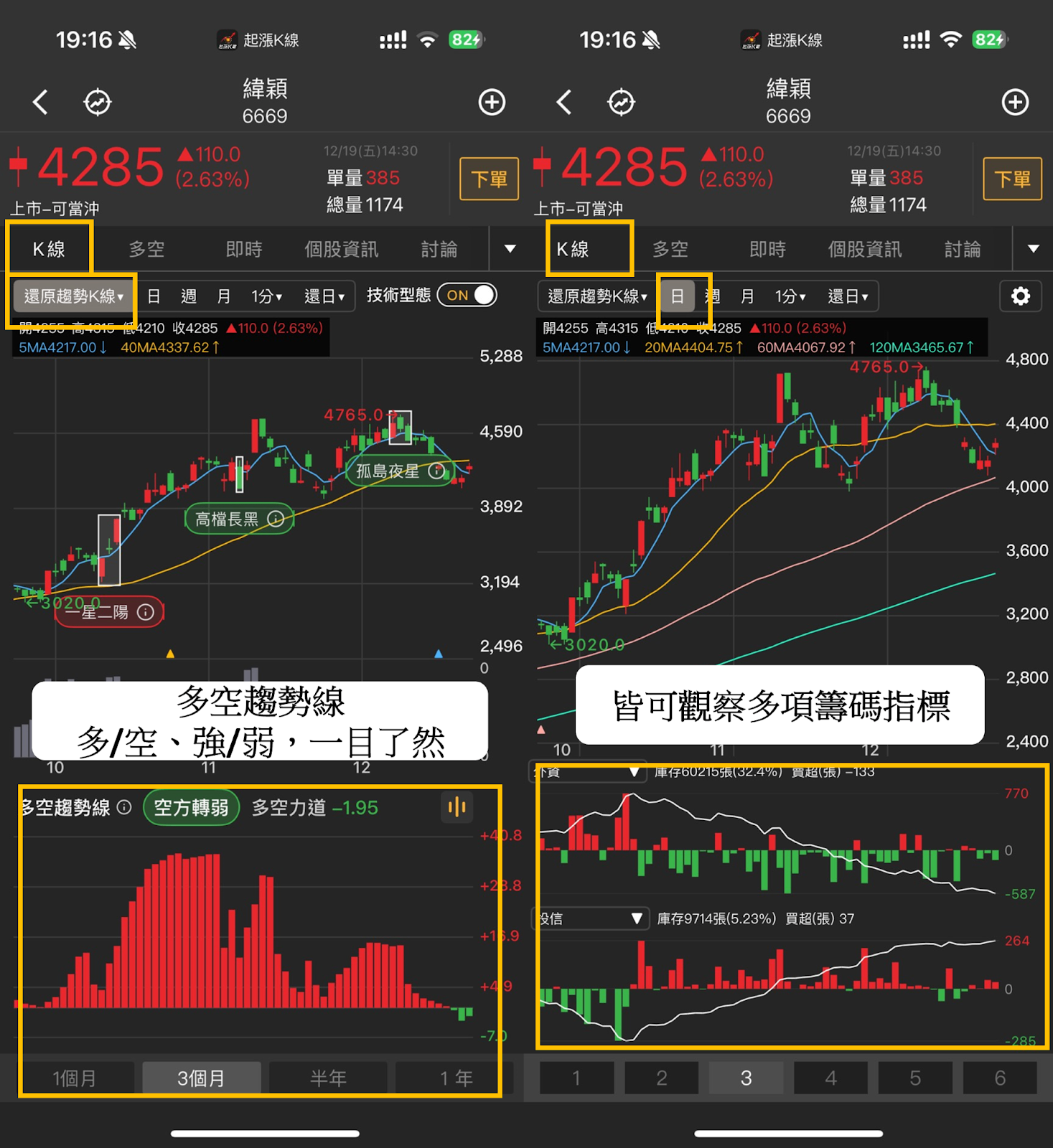
Task: Select K線 tab in right screen
Action: coord(573,249)
